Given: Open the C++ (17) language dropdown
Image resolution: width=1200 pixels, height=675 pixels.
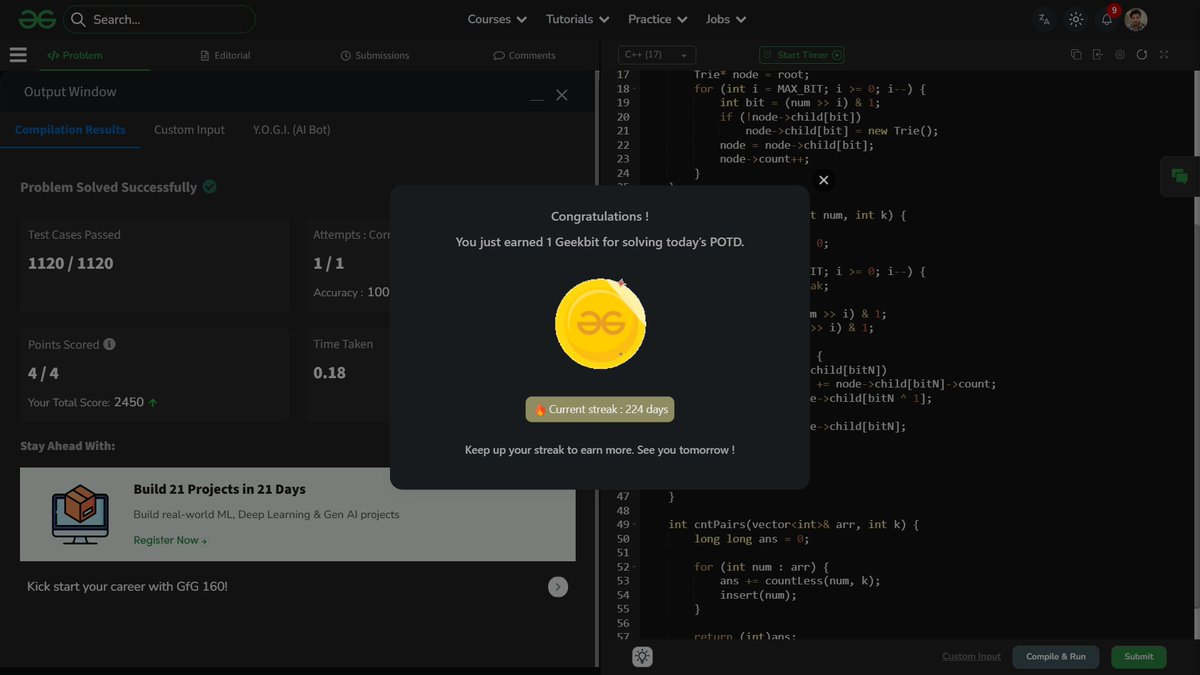Looking at the screenshot, I should (x=656, y=55).
